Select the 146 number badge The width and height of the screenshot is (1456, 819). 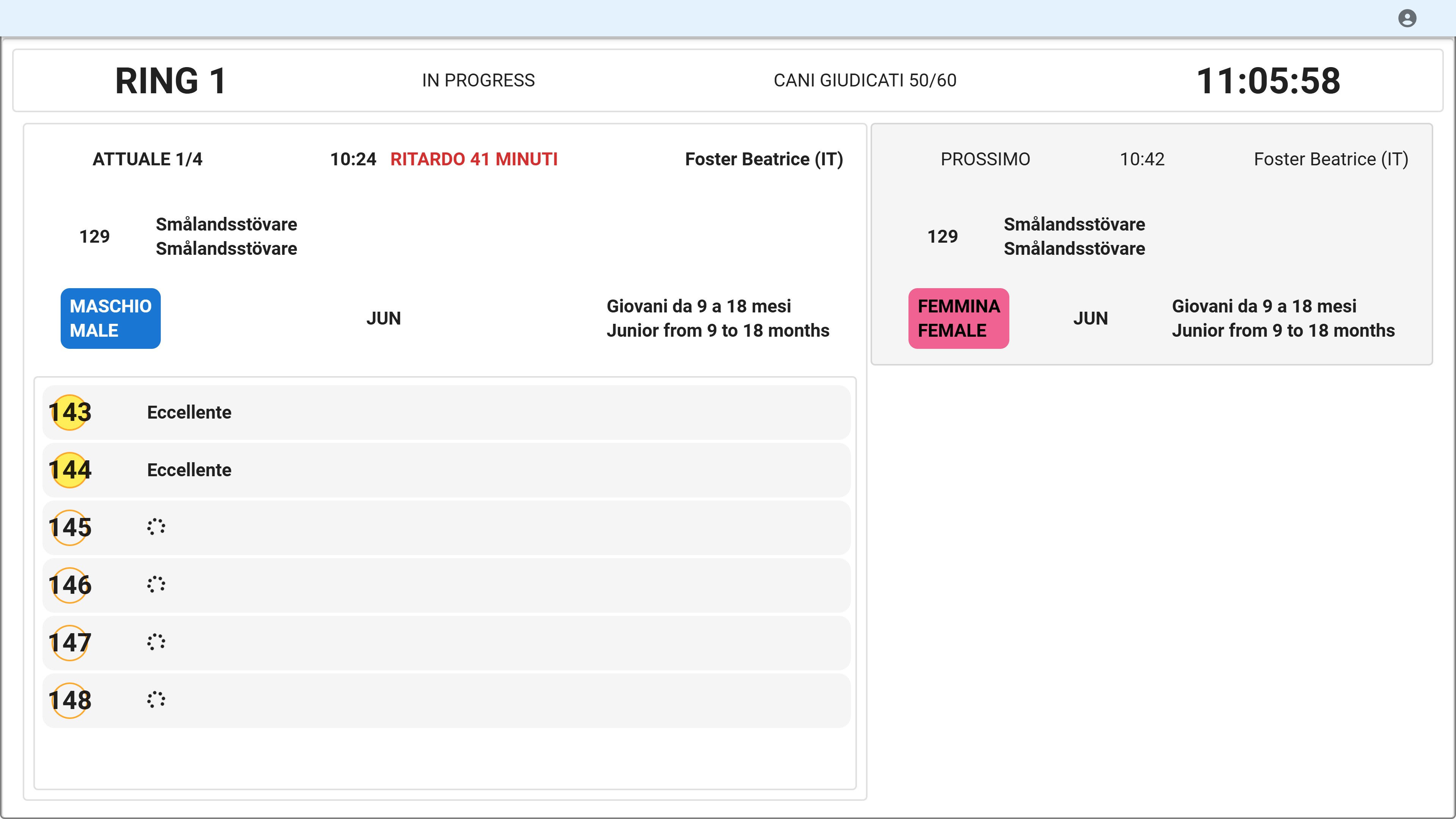tap(69, 585)
